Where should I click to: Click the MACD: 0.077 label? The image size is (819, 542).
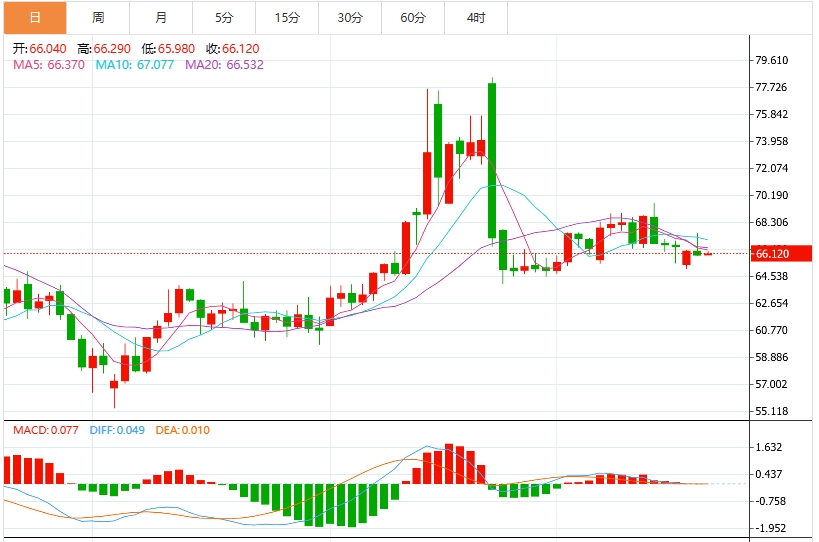click(x=46, y=430)
